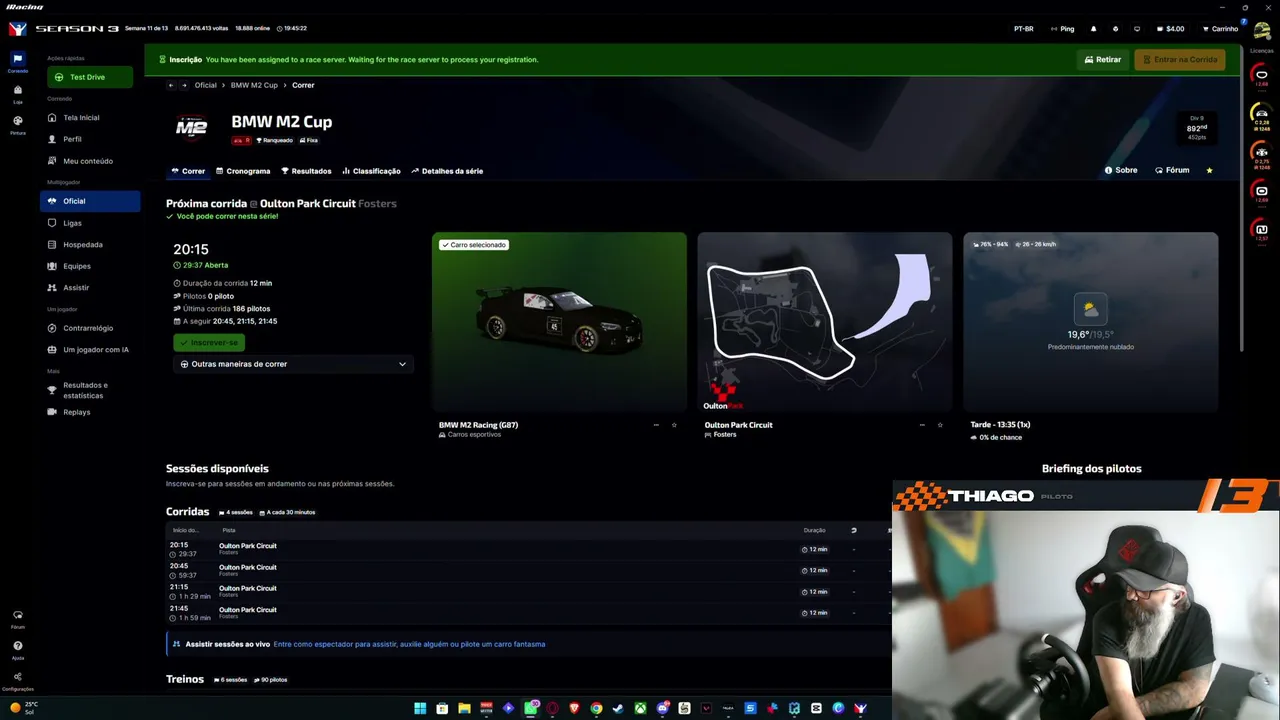
Task: Open the Windows Start menu
Action: 420,708
